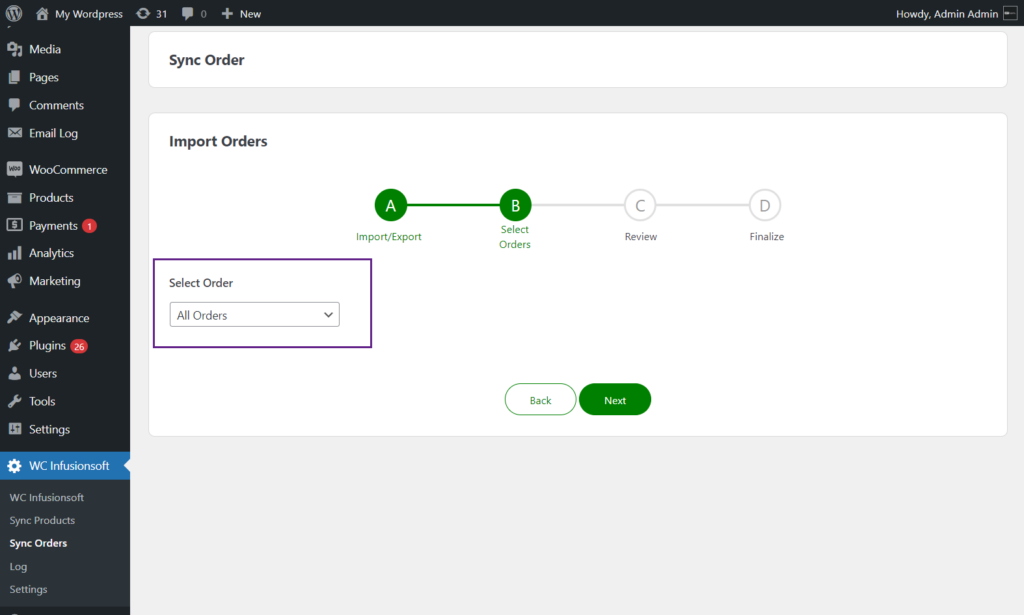Open the WC Infusionsoft submenu link
Image resolution: width=1024 pixels, height=615 pixels.
[x=46, y=497]
